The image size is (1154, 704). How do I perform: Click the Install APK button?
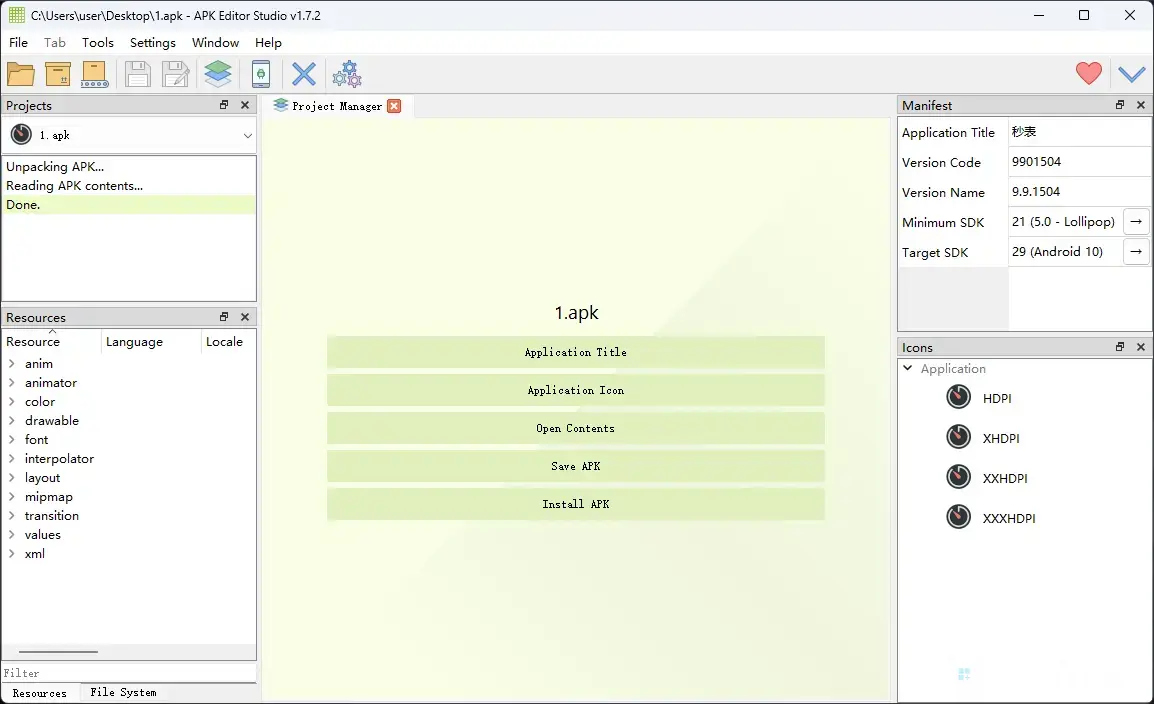click(x=576, y=504)
